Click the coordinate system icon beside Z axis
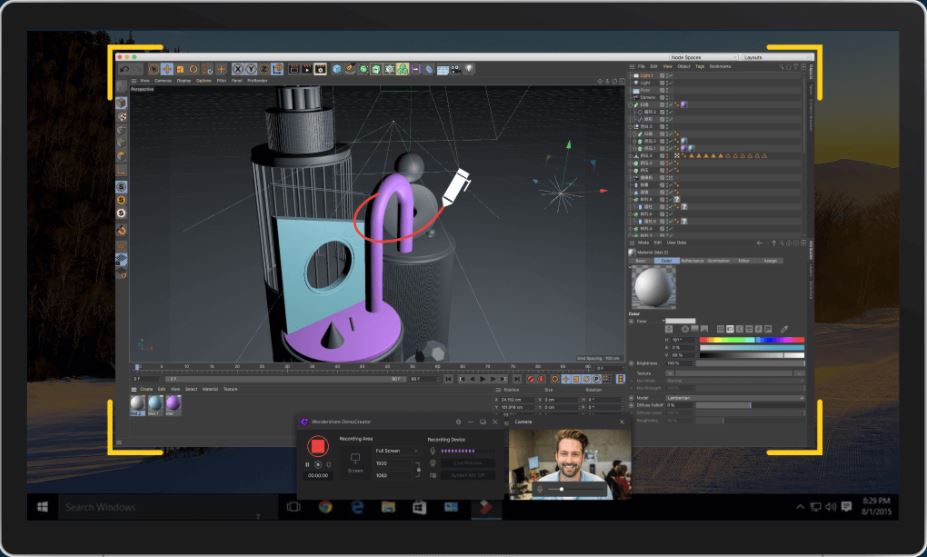Viewport: 927px width, 557px height. pyautogui.click(x=277, y=69)
